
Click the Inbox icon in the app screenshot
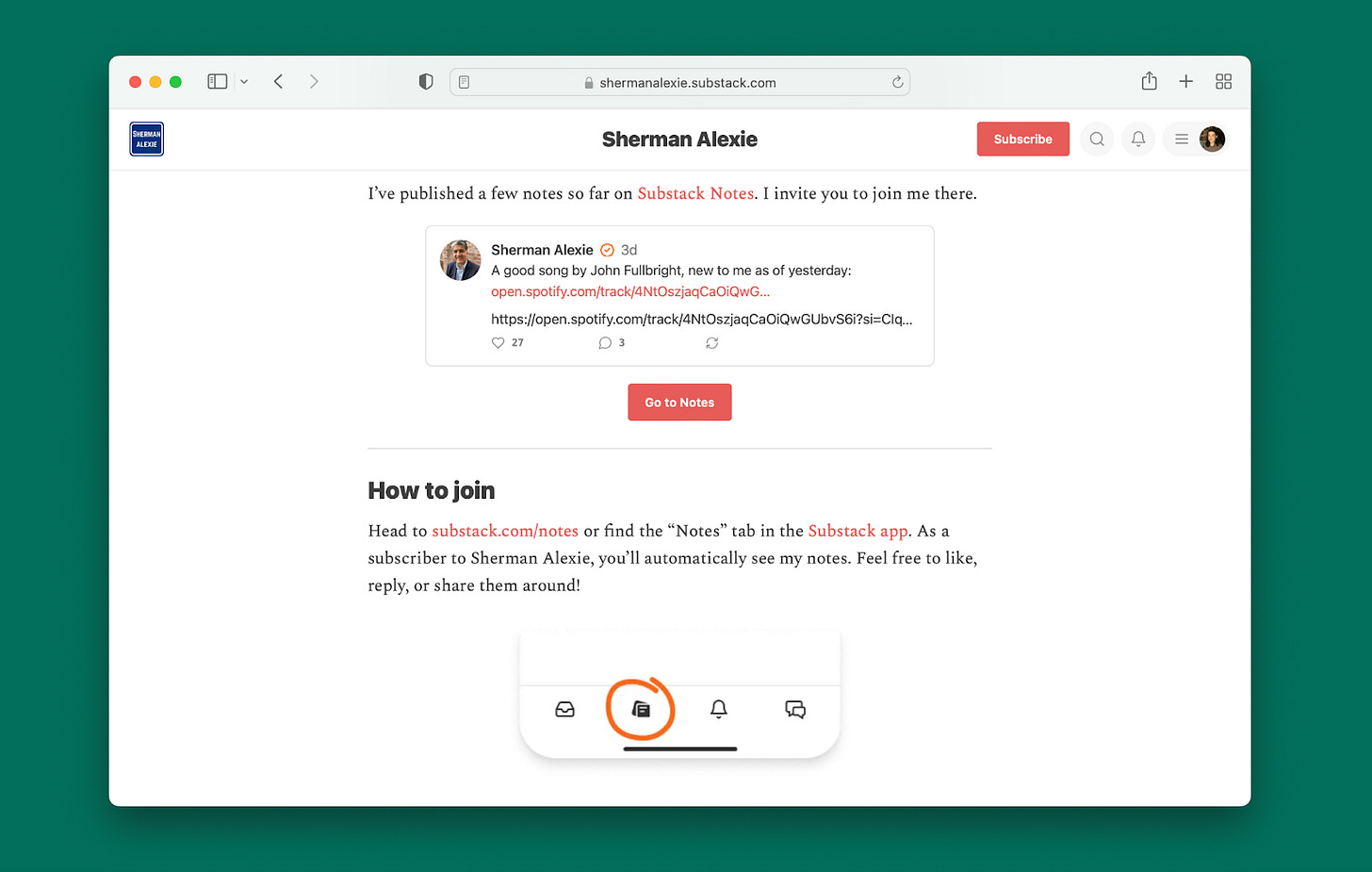click(563, 709)
